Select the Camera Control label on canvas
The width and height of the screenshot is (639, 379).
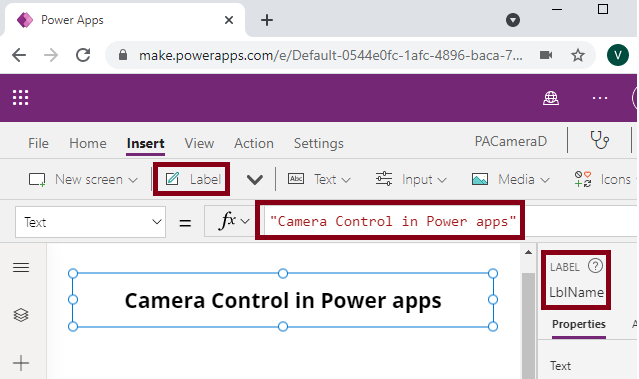coord(283,300)
